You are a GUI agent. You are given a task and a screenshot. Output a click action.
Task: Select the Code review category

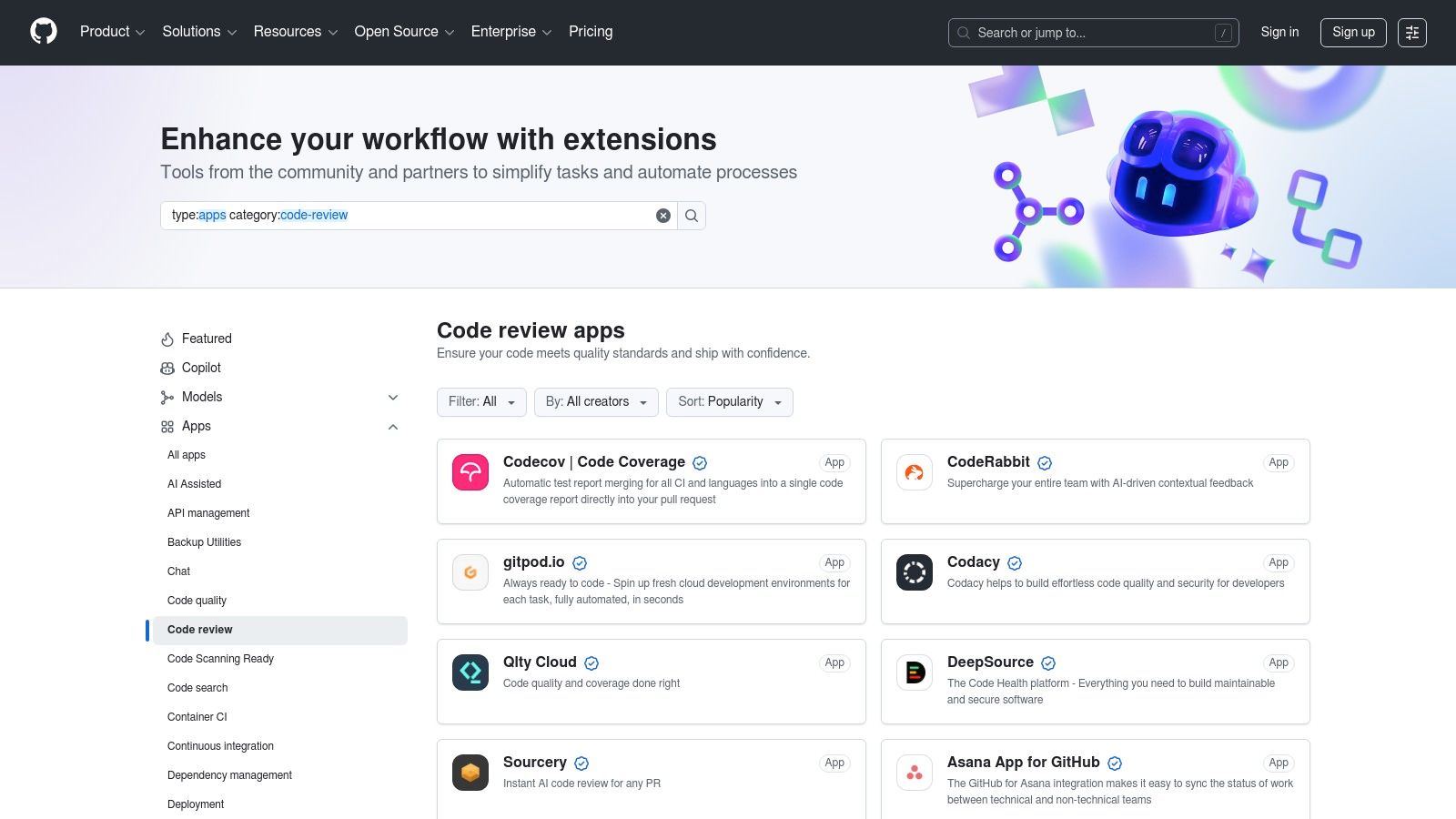click(x=280, y=630)
